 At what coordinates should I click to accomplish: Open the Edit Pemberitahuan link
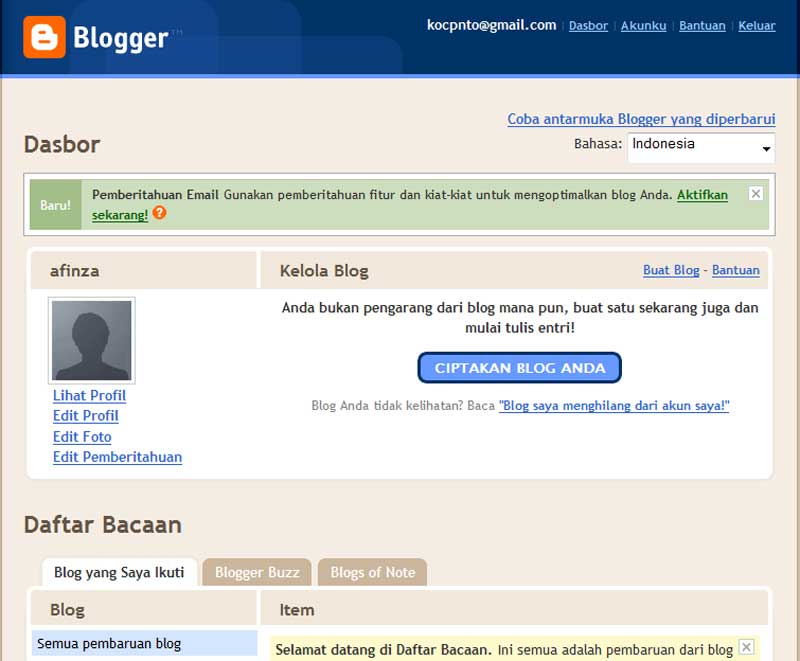[117, 457]
